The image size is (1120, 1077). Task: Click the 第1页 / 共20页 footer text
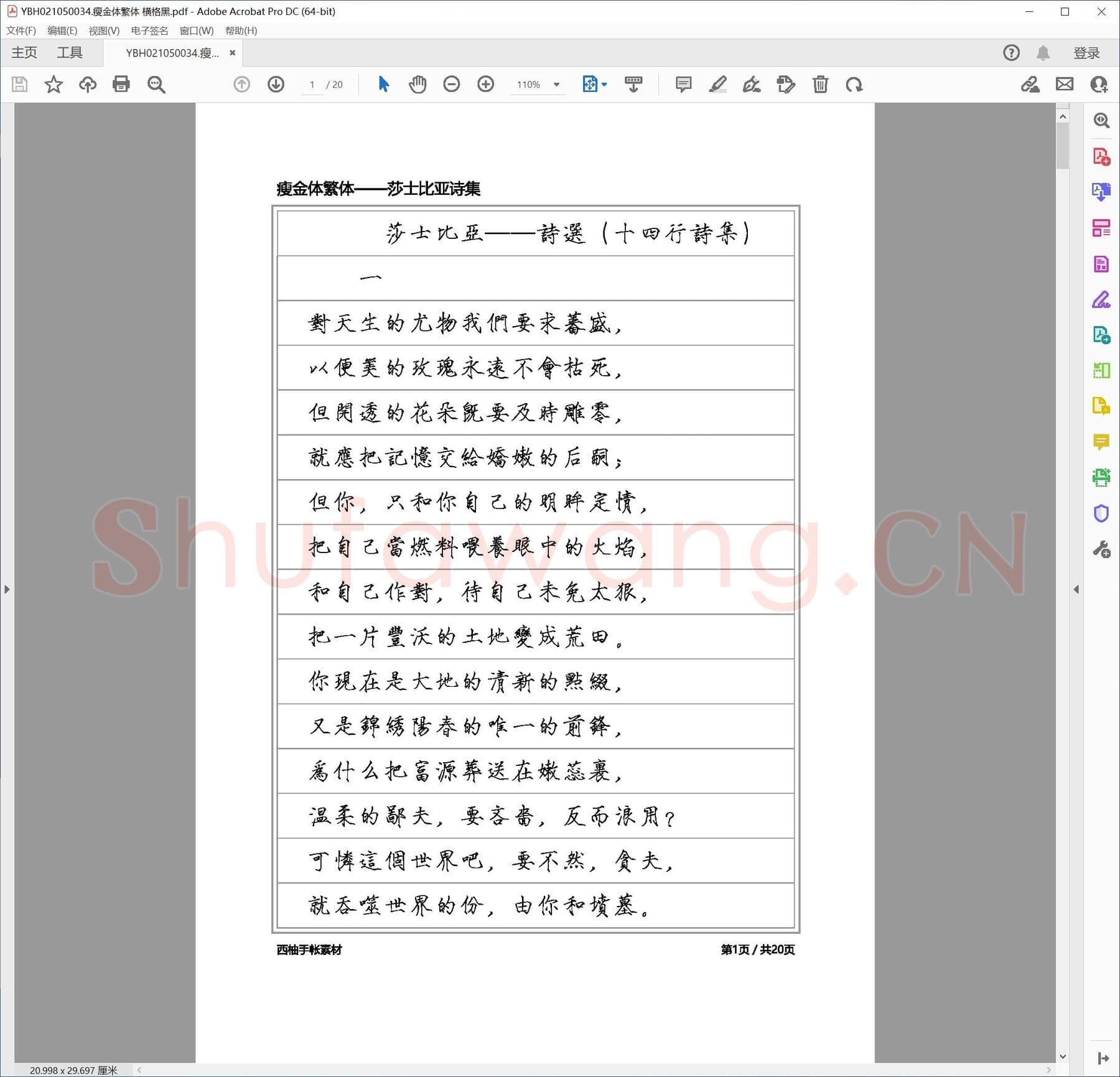click(757, 949)
